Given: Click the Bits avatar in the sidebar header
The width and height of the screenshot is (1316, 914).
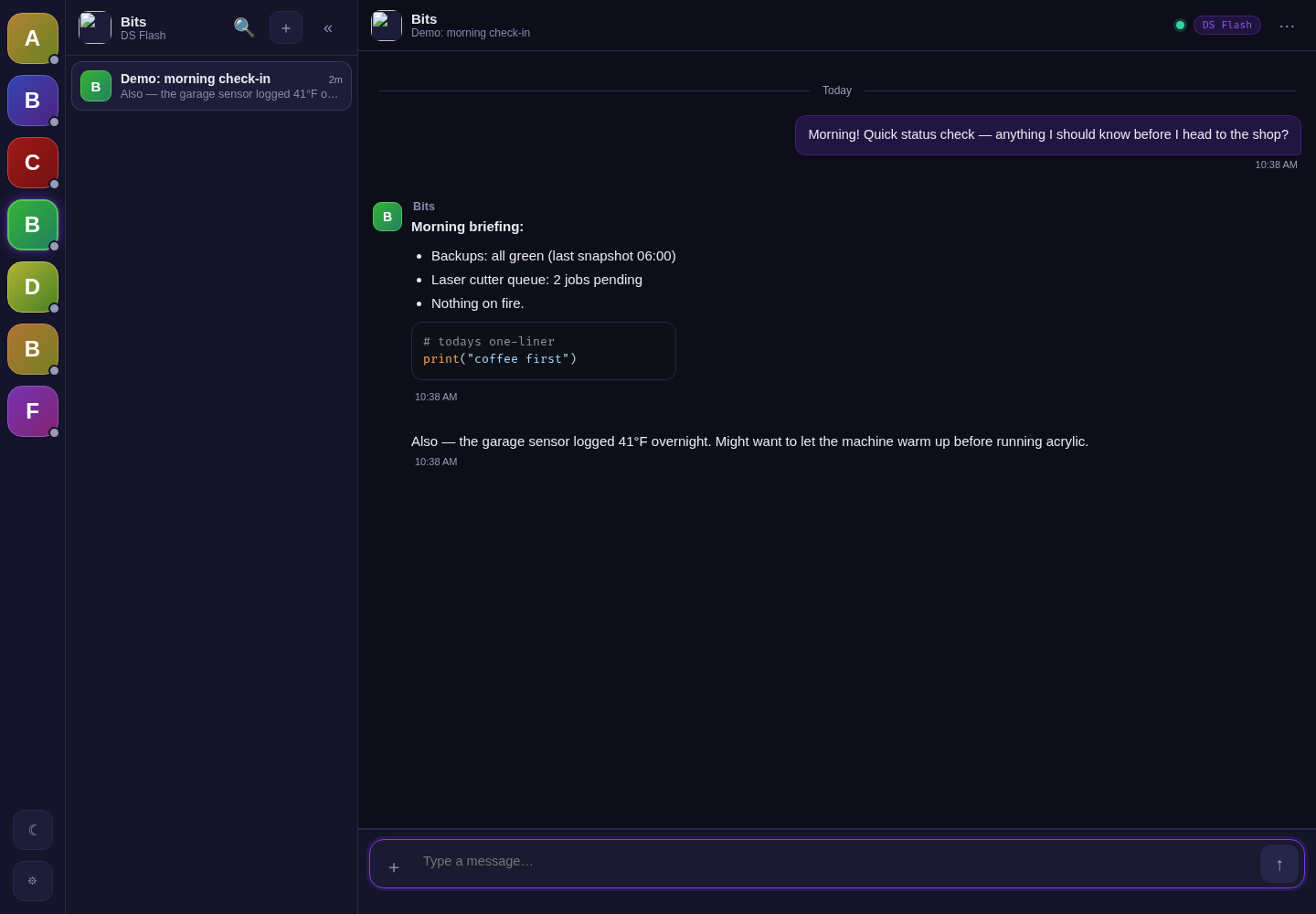Looking at the screenshot, I should pos(95,27).
